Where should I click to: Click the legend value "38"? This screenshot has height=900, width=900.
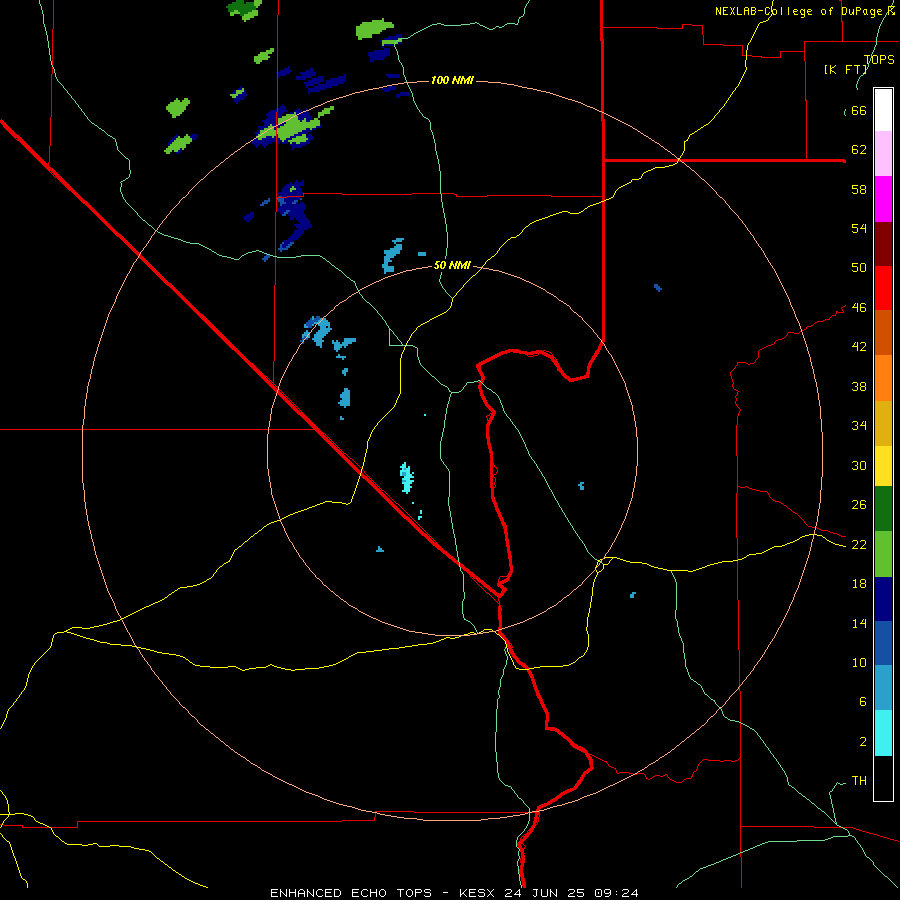859,386
